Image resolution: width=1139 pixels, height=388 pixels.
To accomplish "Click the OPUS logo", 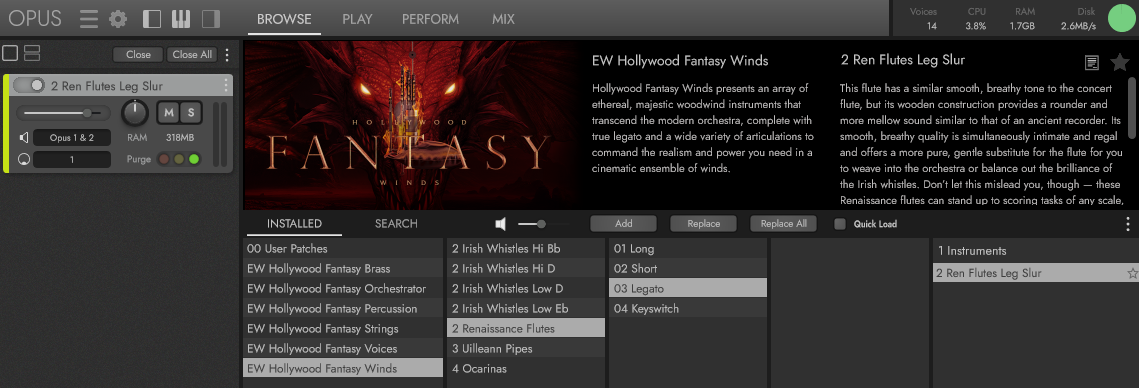I will pyautogui.click(x=35, y=19).
